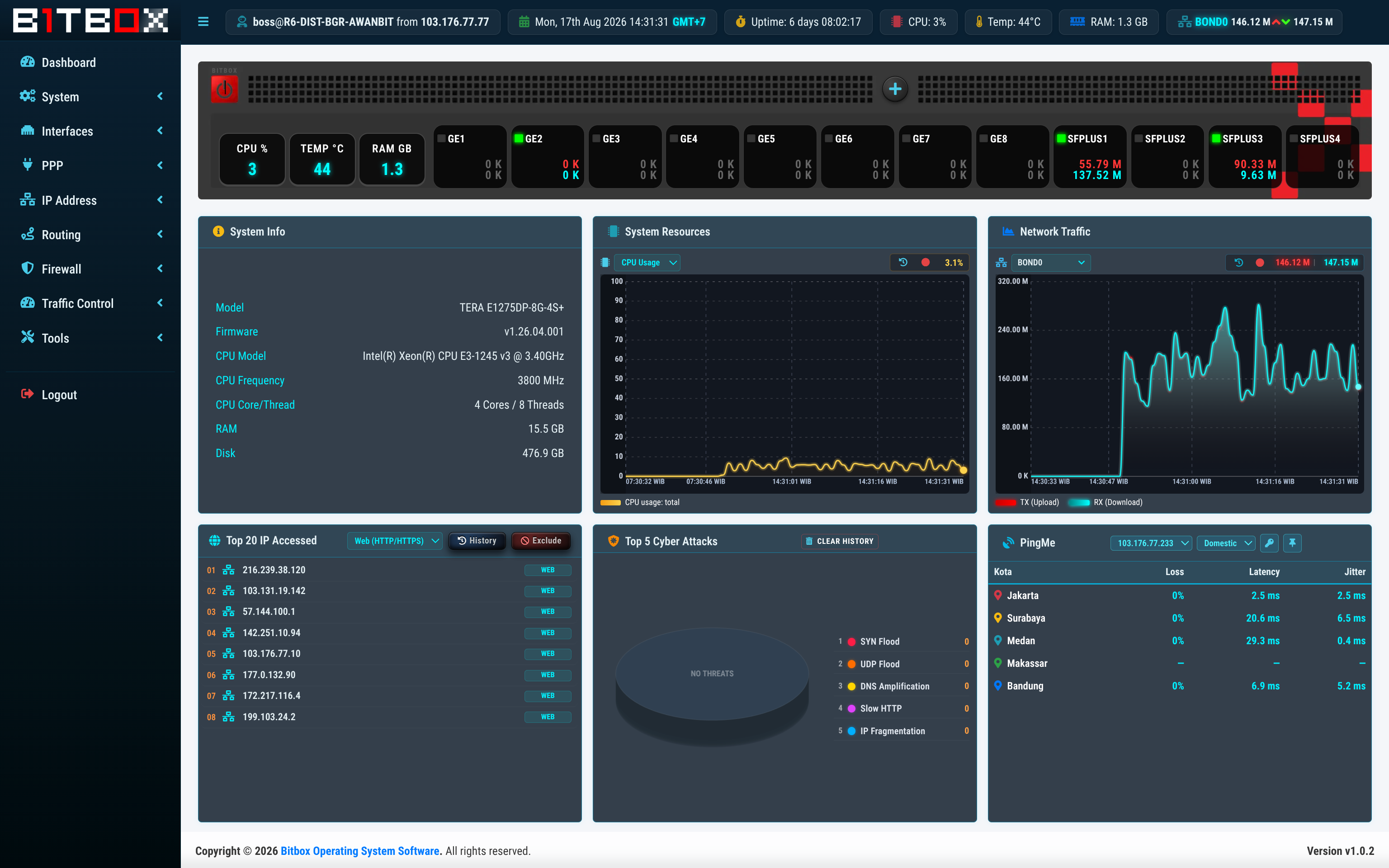Click the Exclude button
Image resolution: width=1389 pixels, height=868 pixels.
click(541, 541)
